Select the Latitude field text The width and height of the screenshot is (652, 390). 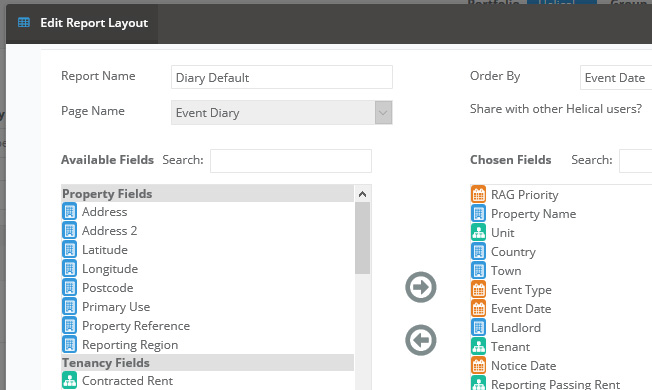(105, 250)
